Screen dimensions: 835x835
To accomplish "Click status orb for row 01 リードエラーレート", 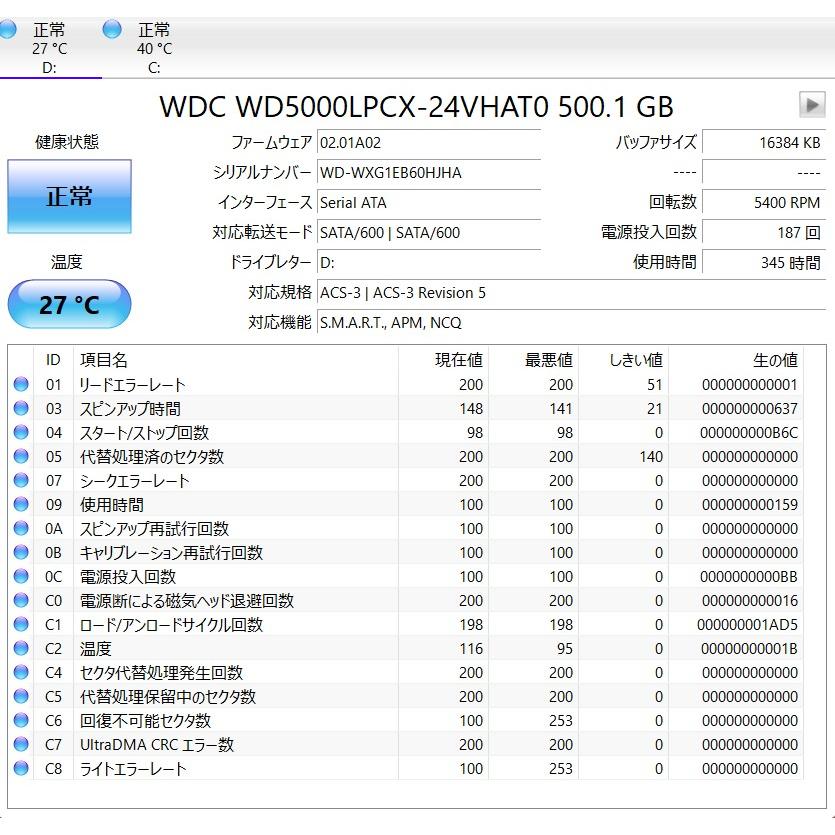I will tap(21, 384).
